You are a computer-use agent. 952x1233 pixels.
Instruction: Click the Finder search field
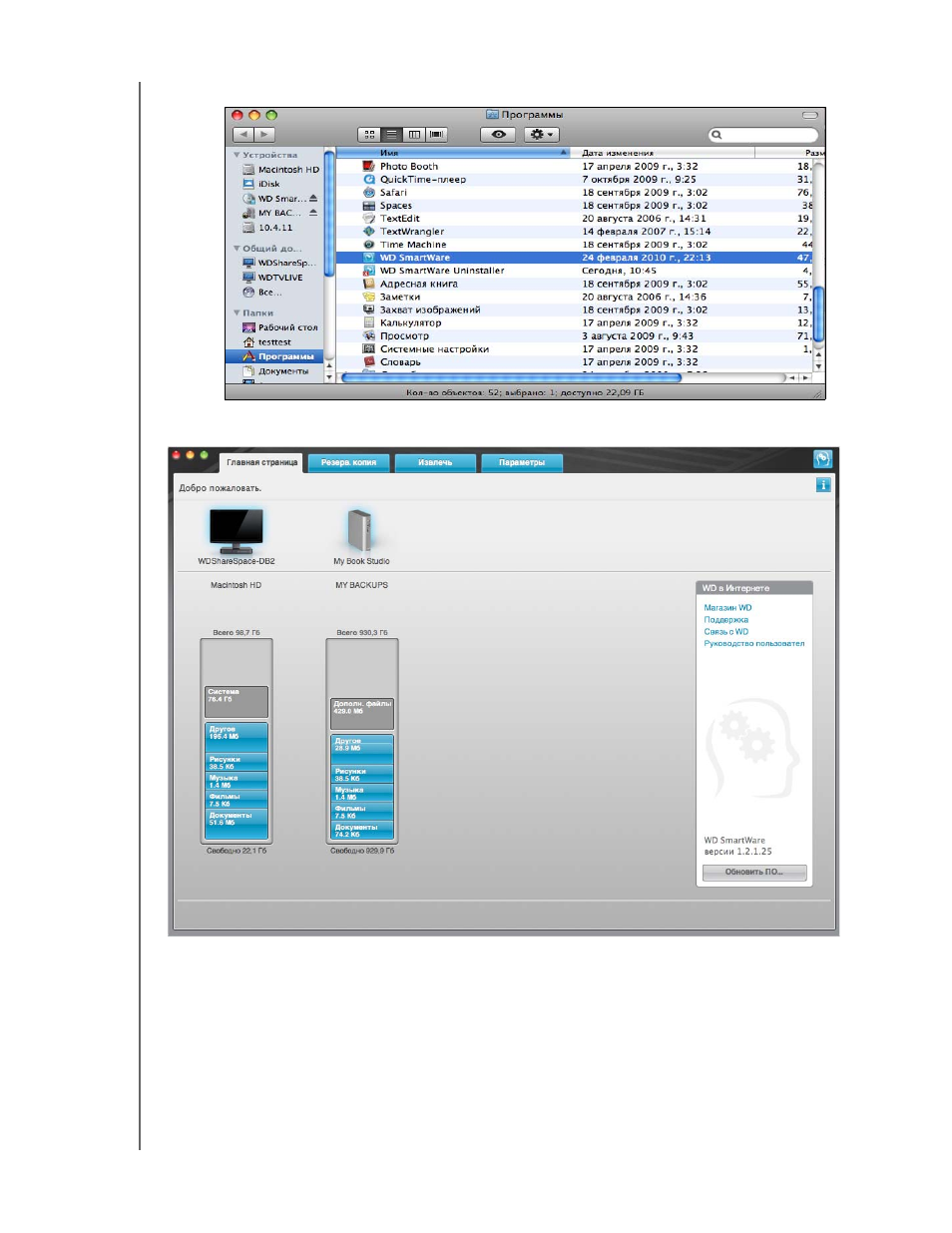click(763, 134)
